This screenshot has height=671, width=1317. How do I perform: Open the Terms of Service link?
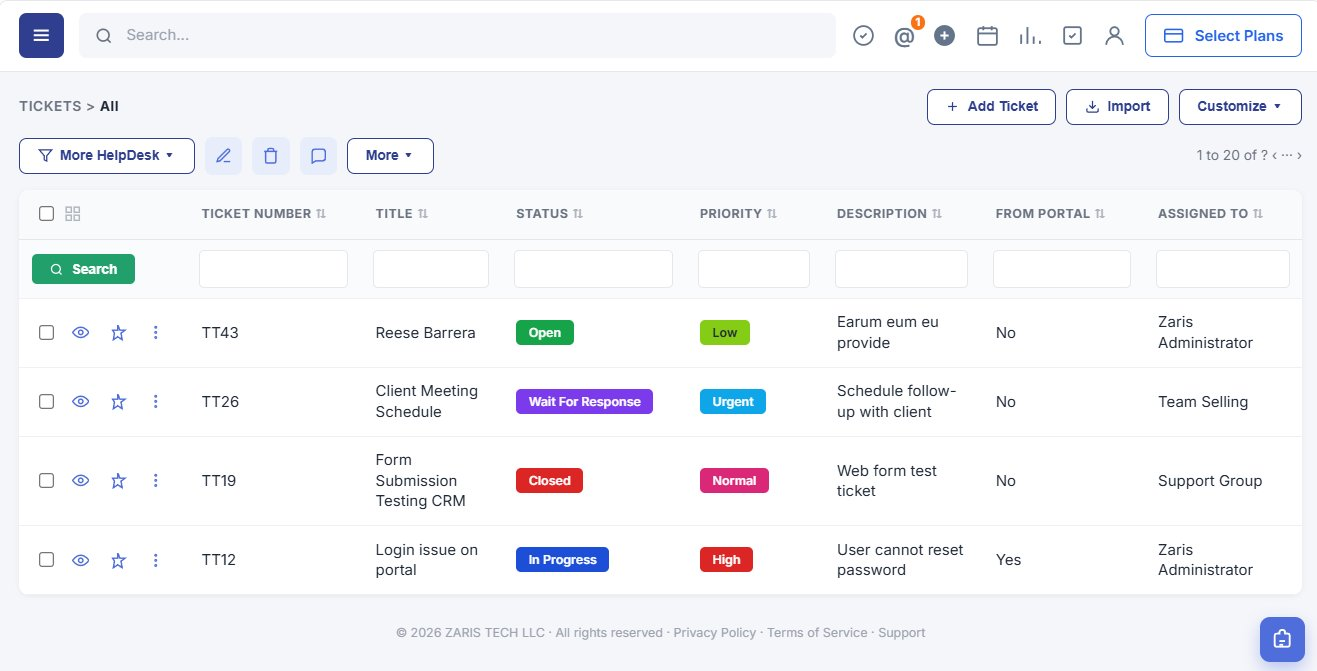point(819,633)
